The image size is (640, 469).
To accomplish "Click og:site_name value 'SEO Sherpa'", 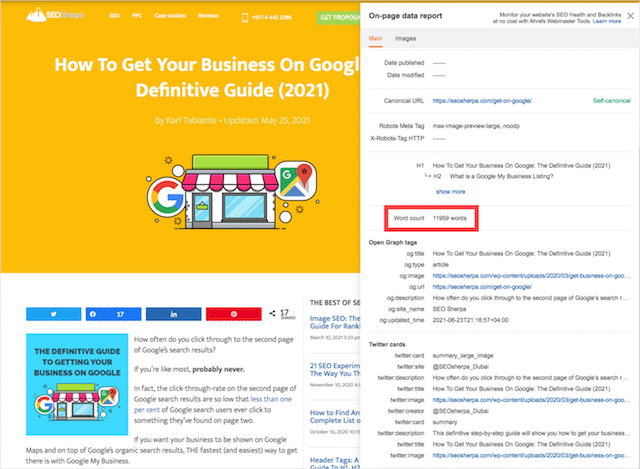I will [x=449, y=309].
